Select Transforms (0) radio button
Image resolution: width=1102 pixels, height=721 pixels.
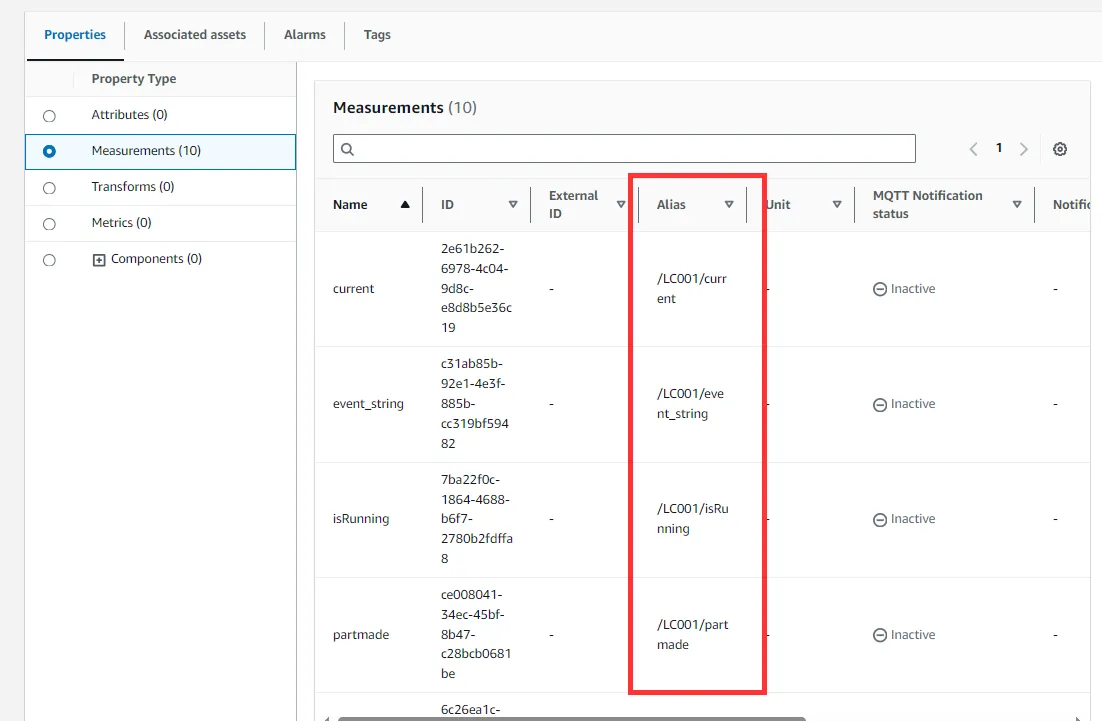coord(49,188)
